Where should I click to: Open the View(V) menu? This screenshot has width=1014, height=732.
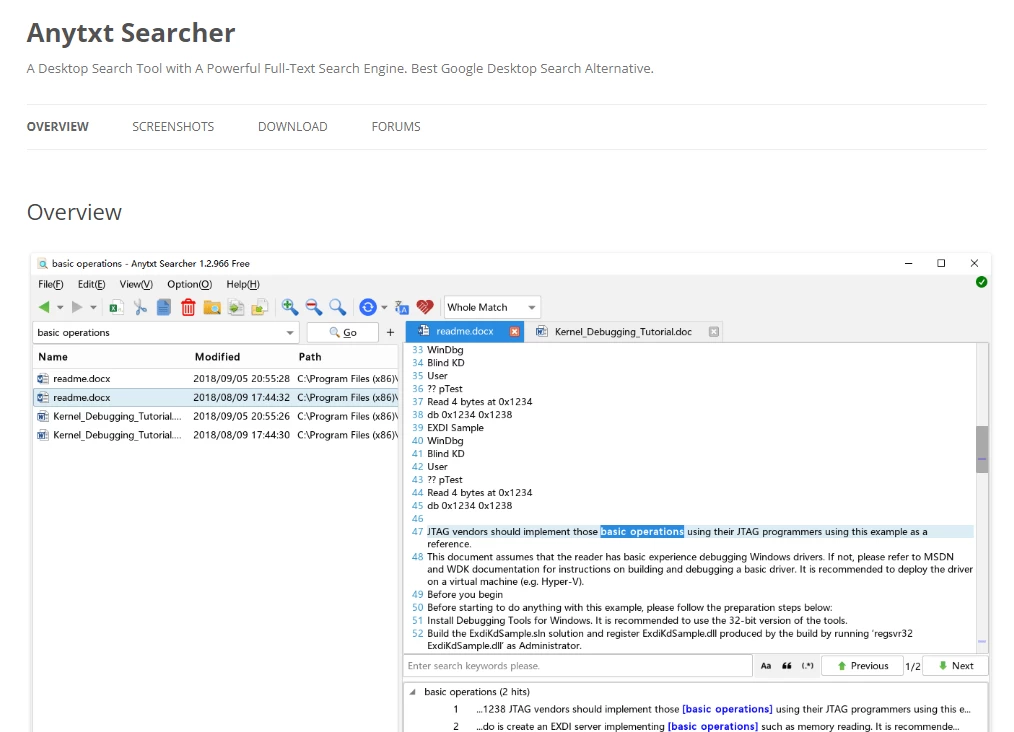pos(136,285)
